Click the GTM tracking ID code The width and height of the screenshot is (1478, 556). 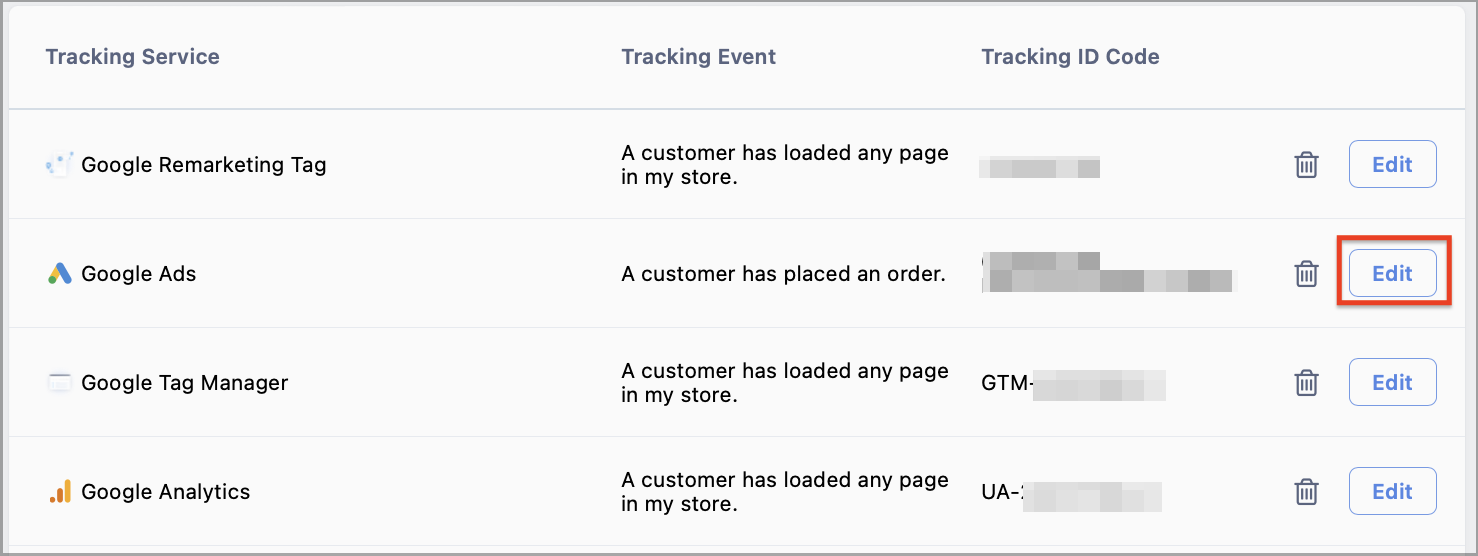(1073, 383)
